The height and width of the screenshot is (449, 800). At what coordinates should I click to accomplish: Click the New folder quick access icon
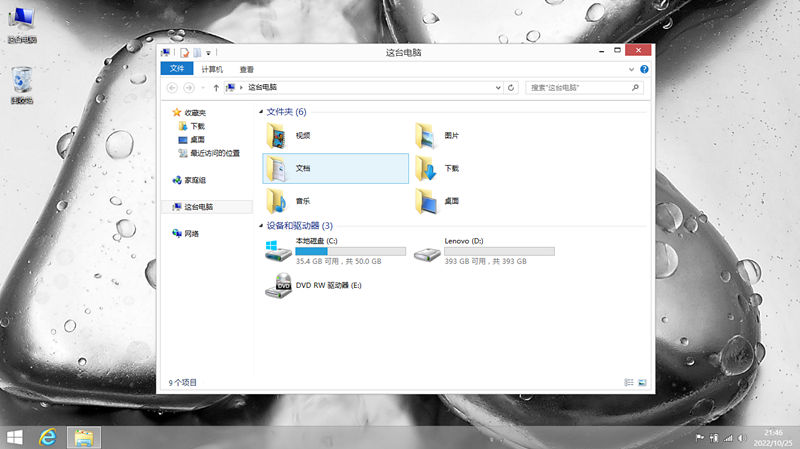click(197, 53)
